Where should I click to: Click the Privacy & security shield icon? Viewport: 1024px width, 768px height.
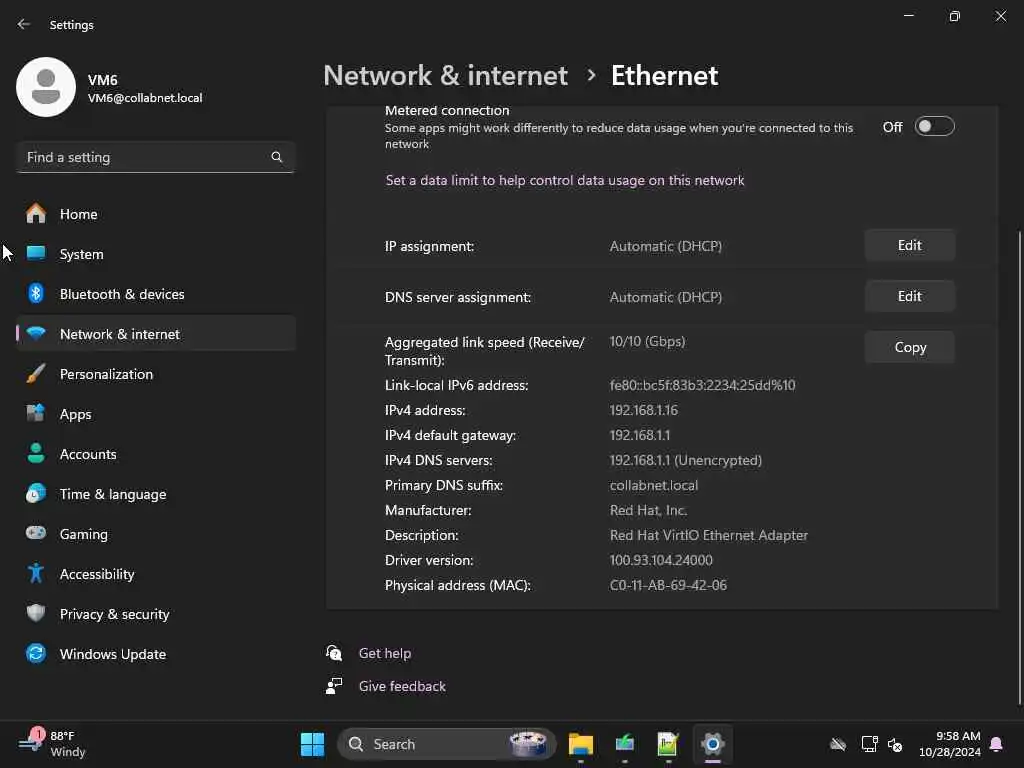click(x=36, y=614)
